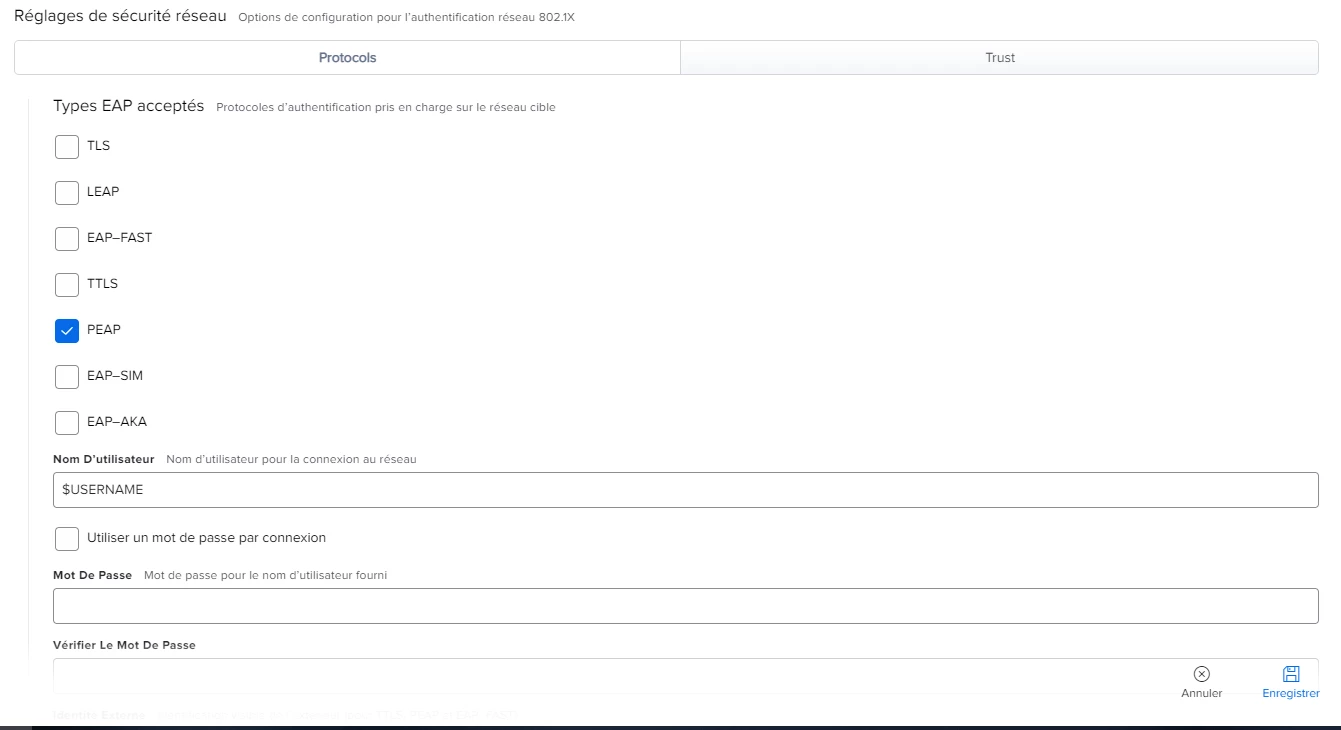Image resolution: width=1341 pixels, height=730 pixels.
Task: Open the Trust tab
Action: tap(1000, 58)
